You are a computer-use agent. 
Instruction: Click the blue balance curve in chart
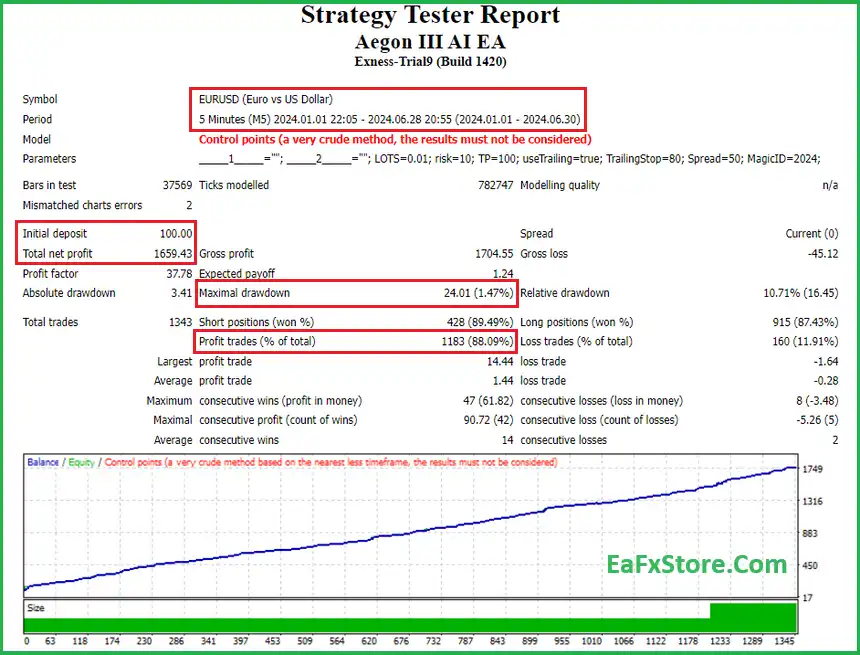click(x=411, y=533)
